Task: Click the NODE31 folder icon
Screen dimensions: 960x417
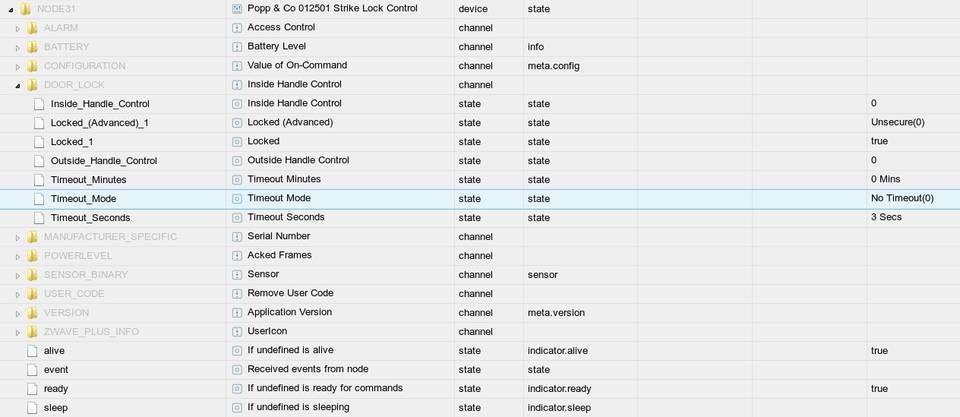Action: pyautogui.click(x=25, y=9)
